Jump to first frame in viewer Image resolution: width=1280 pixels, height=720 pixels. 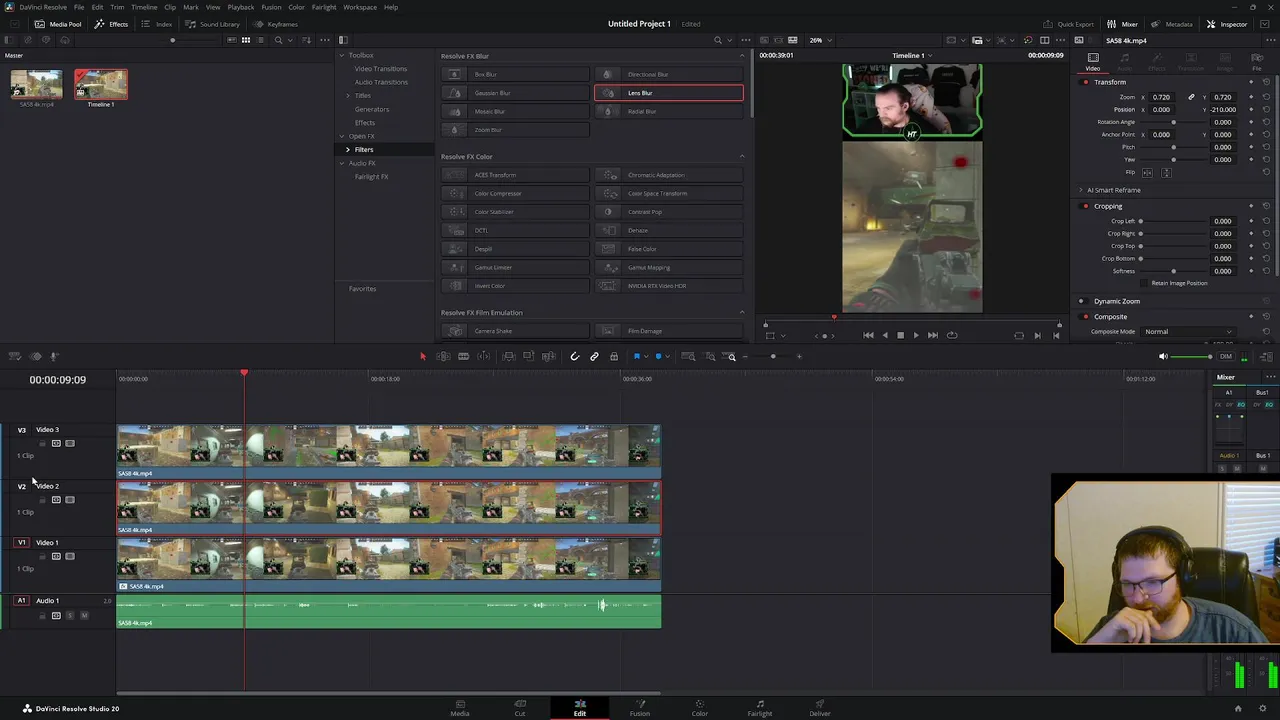pyautogui.click(x=868, y=335)
